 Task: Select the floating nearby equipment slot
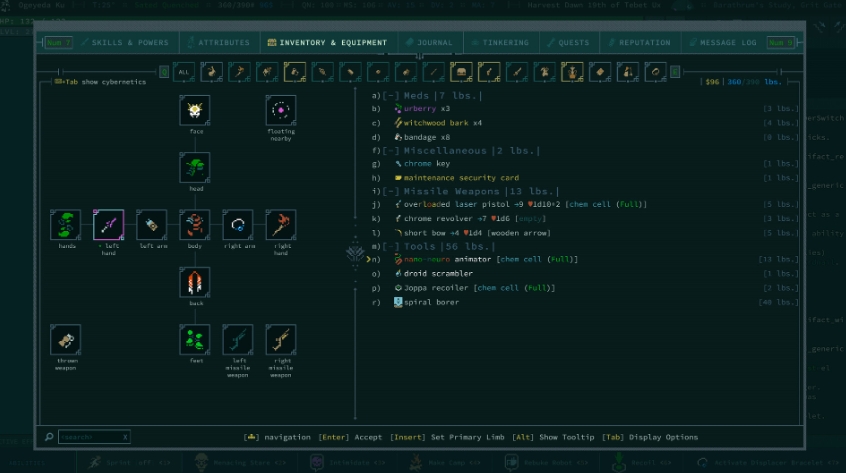281,110
